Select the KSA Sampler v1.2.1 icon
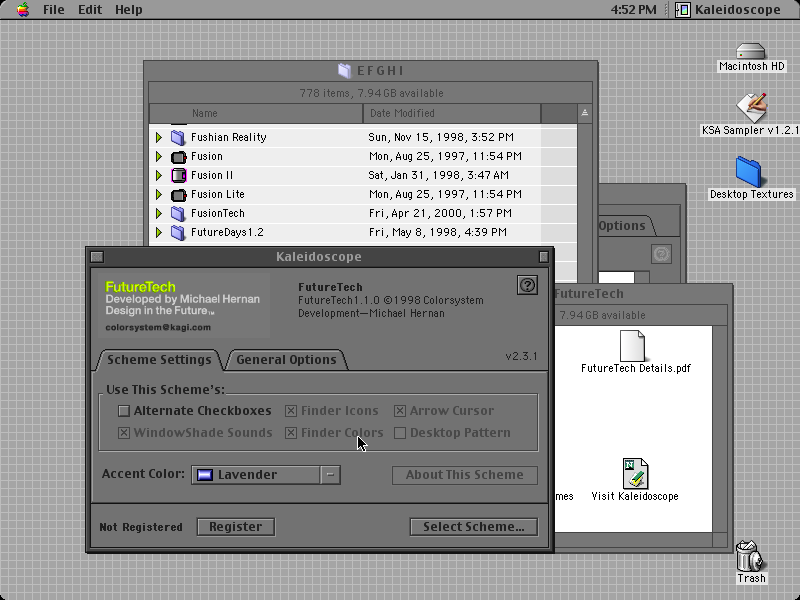The height and width of the screenshot is (600, 800). 751,108
